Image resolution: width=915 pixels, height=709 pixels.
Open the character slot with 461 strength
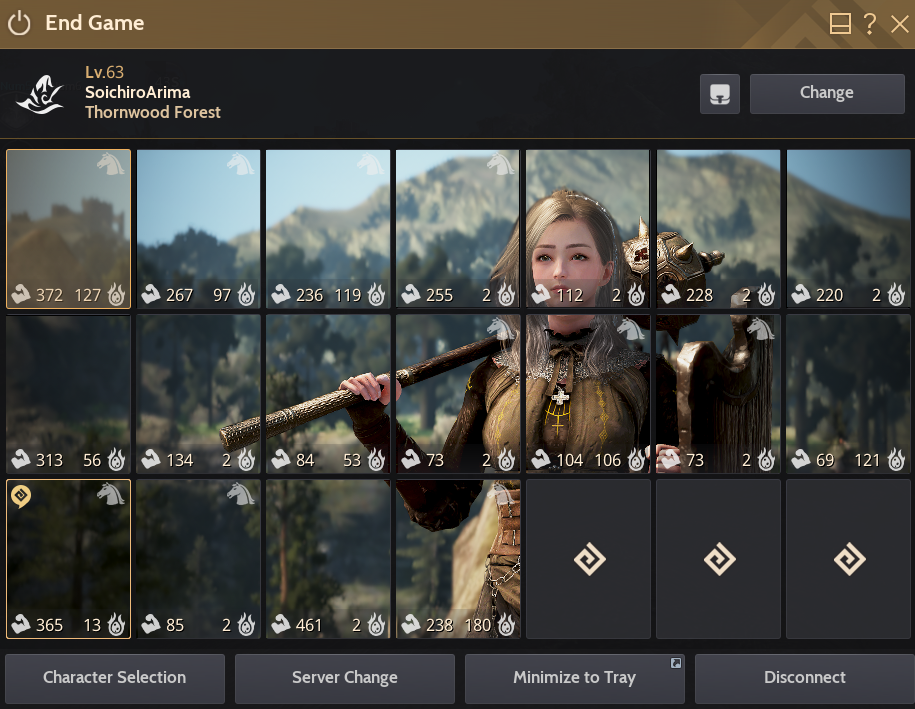pyautogui.click(x=327, y=558)
